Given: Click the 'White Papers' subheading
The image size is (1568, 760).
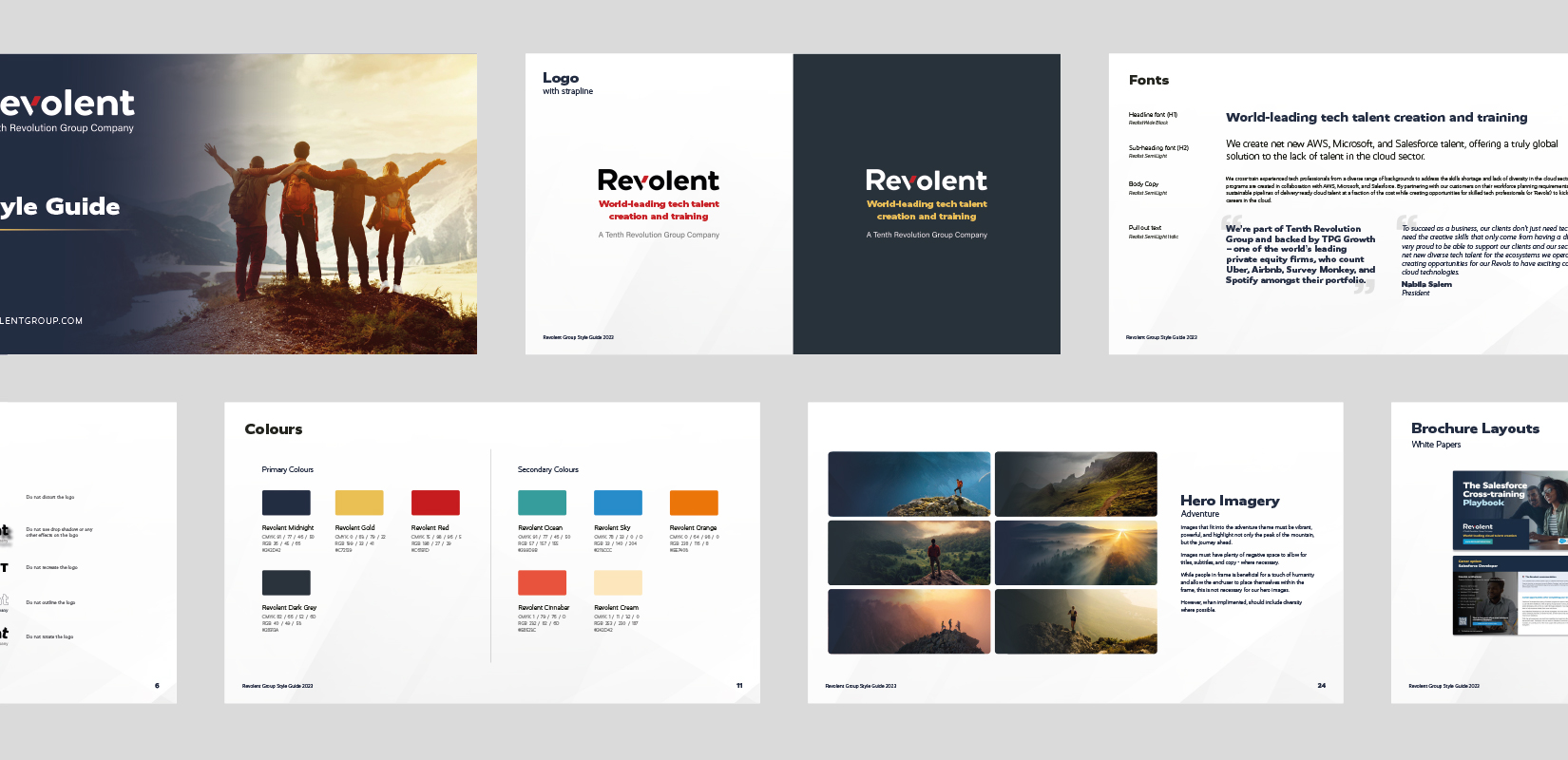Looking at the screenshot, I should coord(1436,445).
